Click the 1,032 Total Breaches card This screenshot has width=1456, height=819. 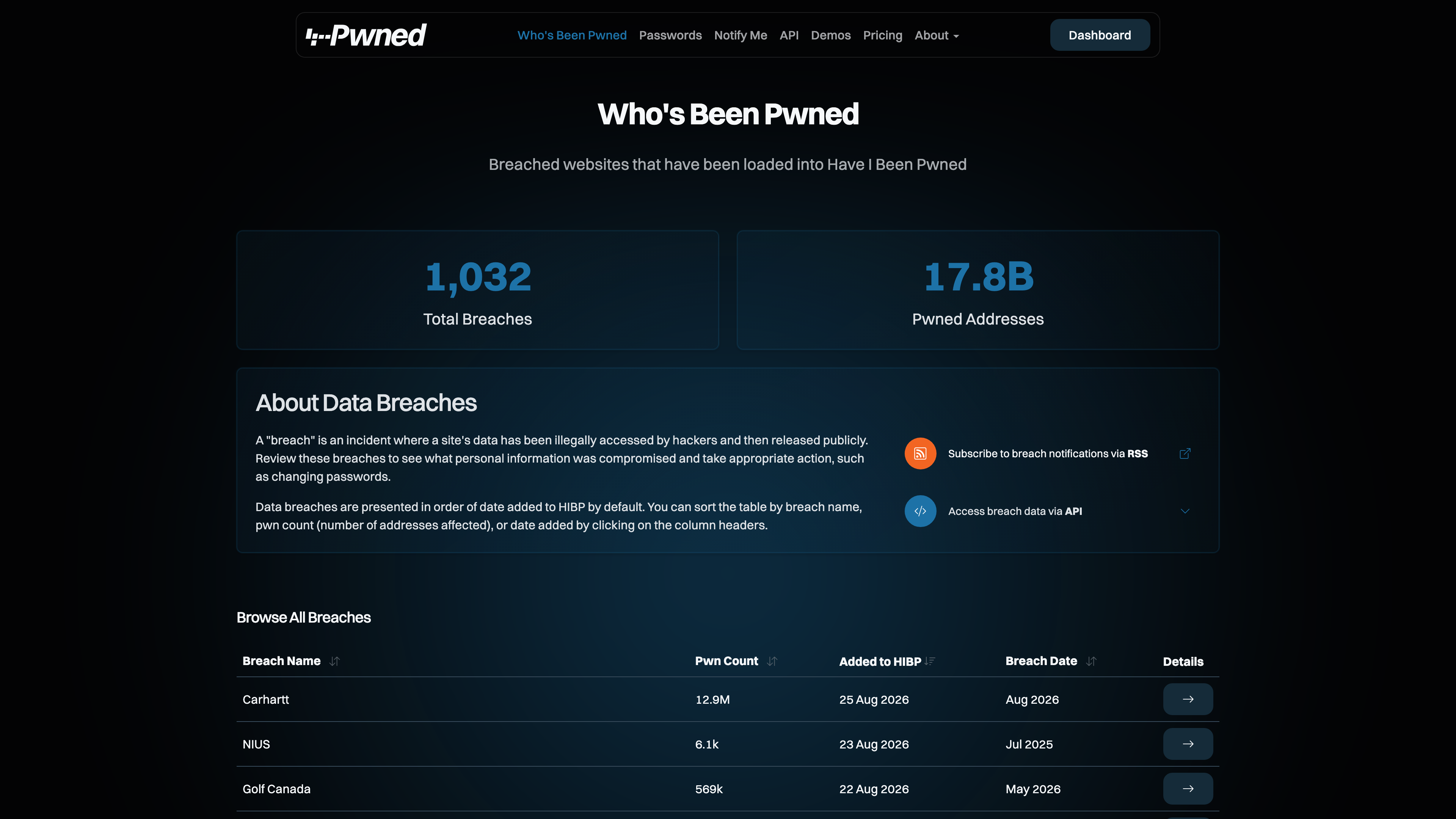[478, 290]
